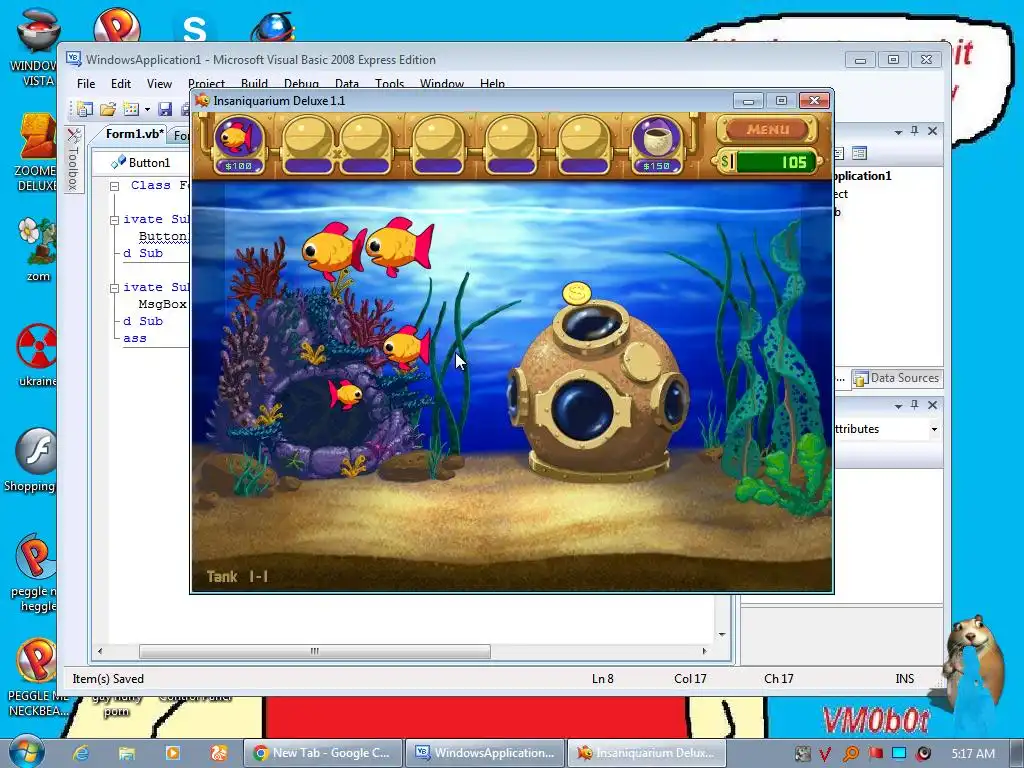Click the small guppy inside the coral cave
The height and width of the screenshot is (768, 1024).
(x=345, y=394)
